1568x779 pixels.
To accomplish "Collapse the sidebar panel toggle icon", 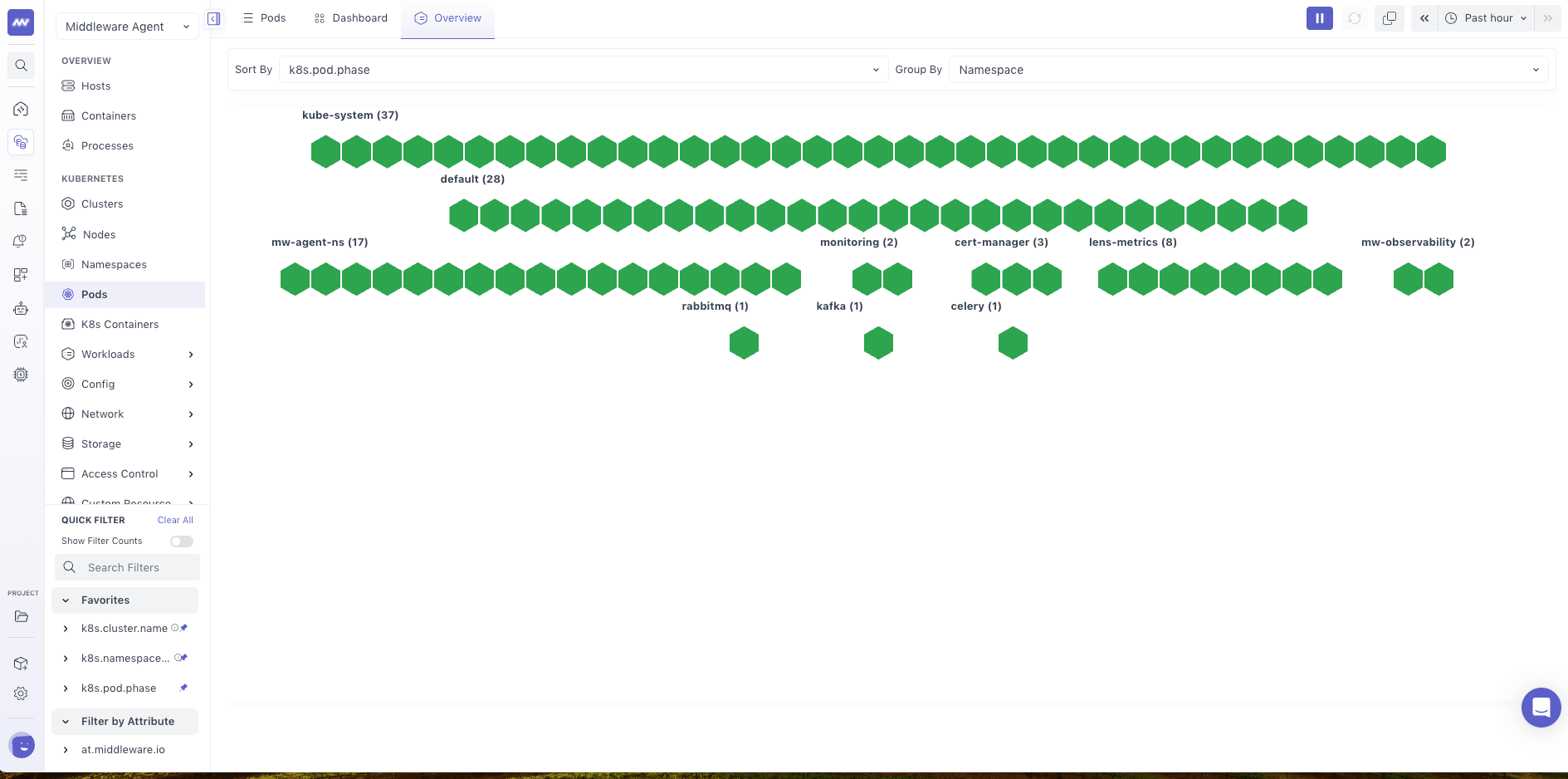I will [x=214, y=18].
